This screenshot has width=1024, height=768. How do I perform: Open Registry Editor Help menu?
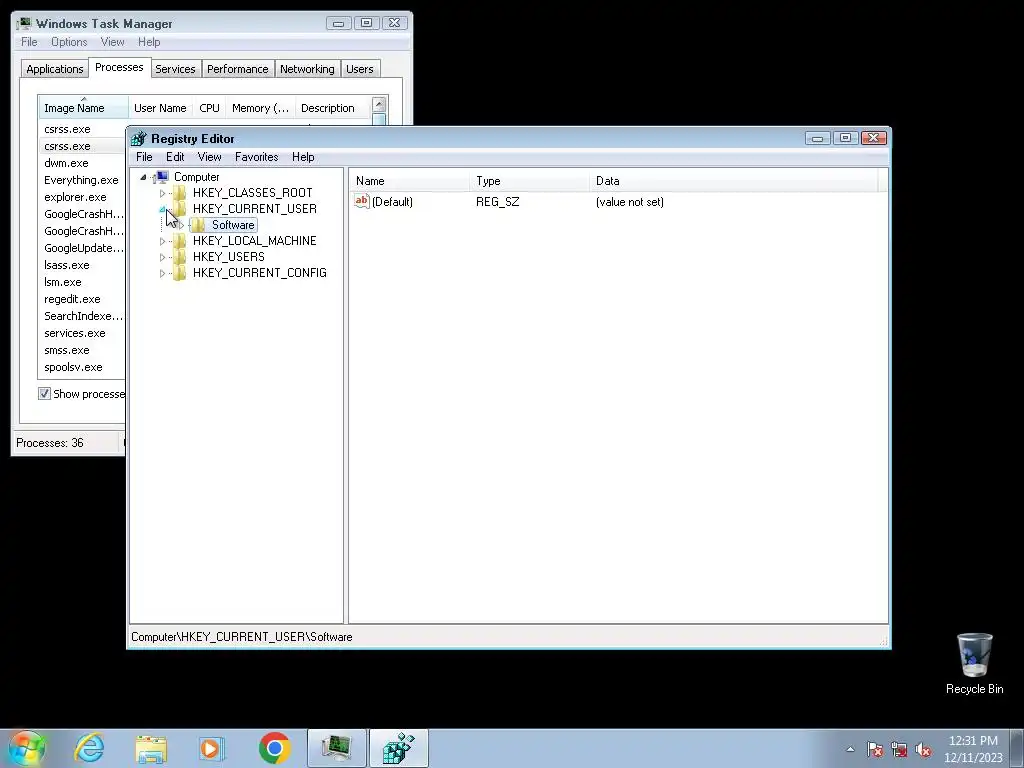[303, 157]
